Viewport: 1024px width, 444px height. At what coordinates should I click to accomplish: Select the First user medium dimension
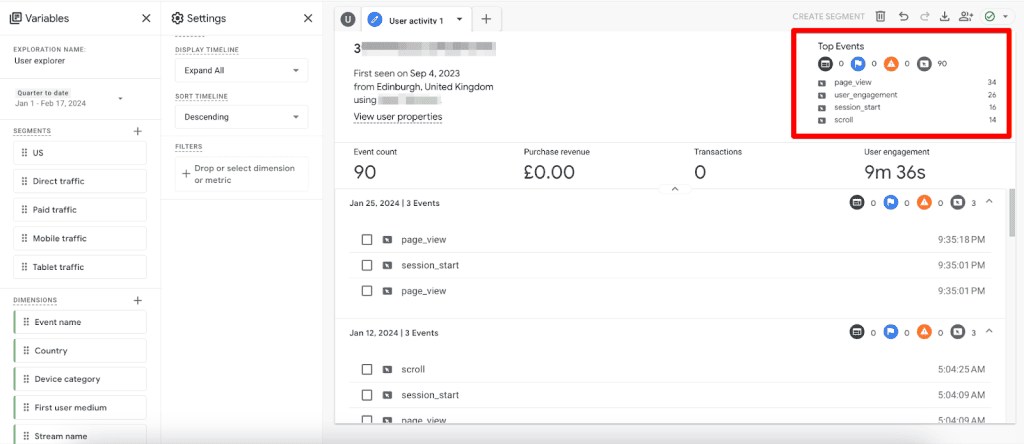point(80,407)
